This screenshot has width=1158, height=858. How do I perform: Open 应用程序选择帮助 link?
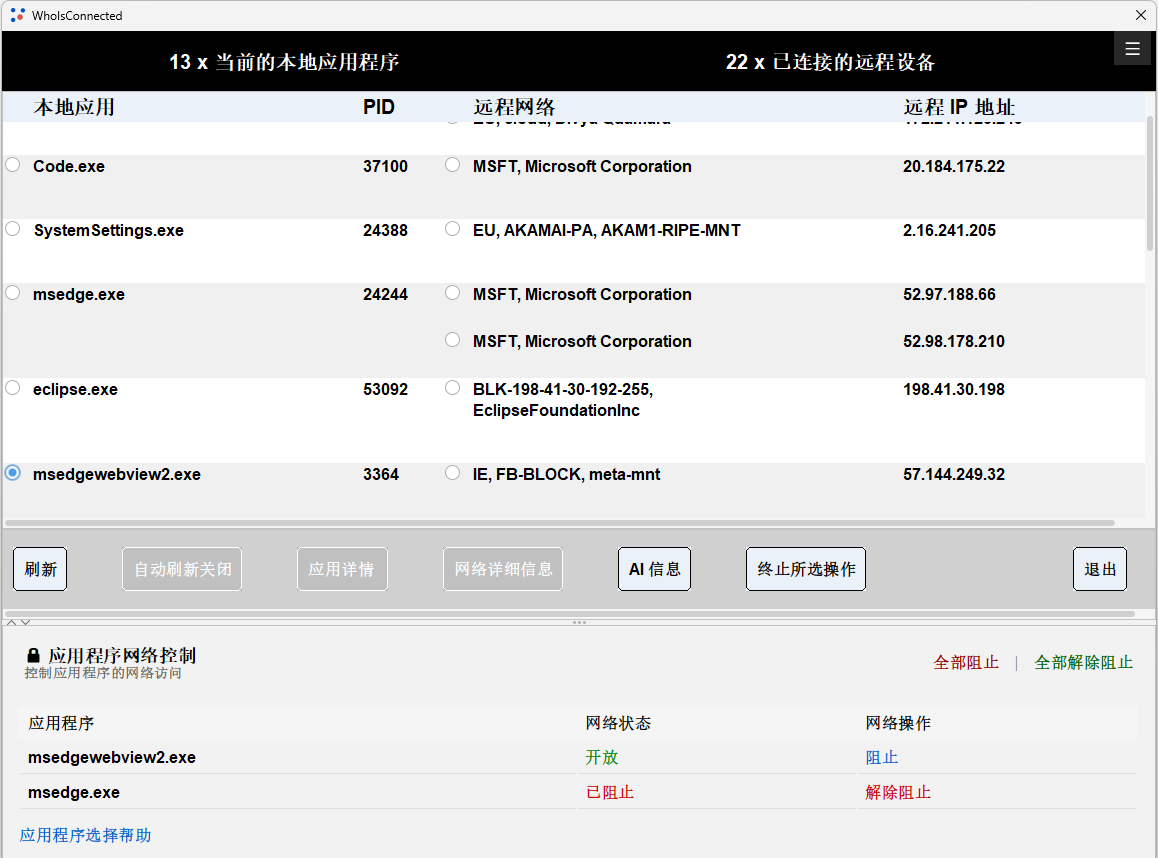(86, 835)
